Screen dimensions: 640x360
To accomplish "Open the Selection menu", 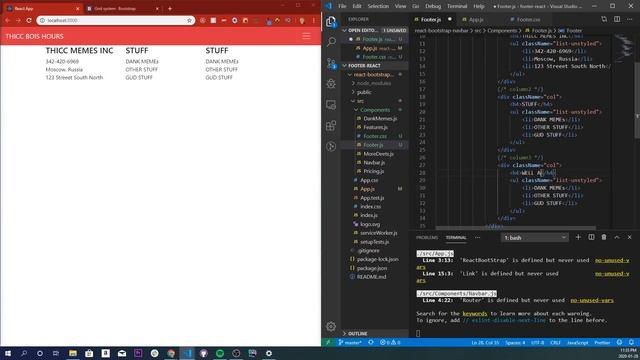I will (378, 6).
